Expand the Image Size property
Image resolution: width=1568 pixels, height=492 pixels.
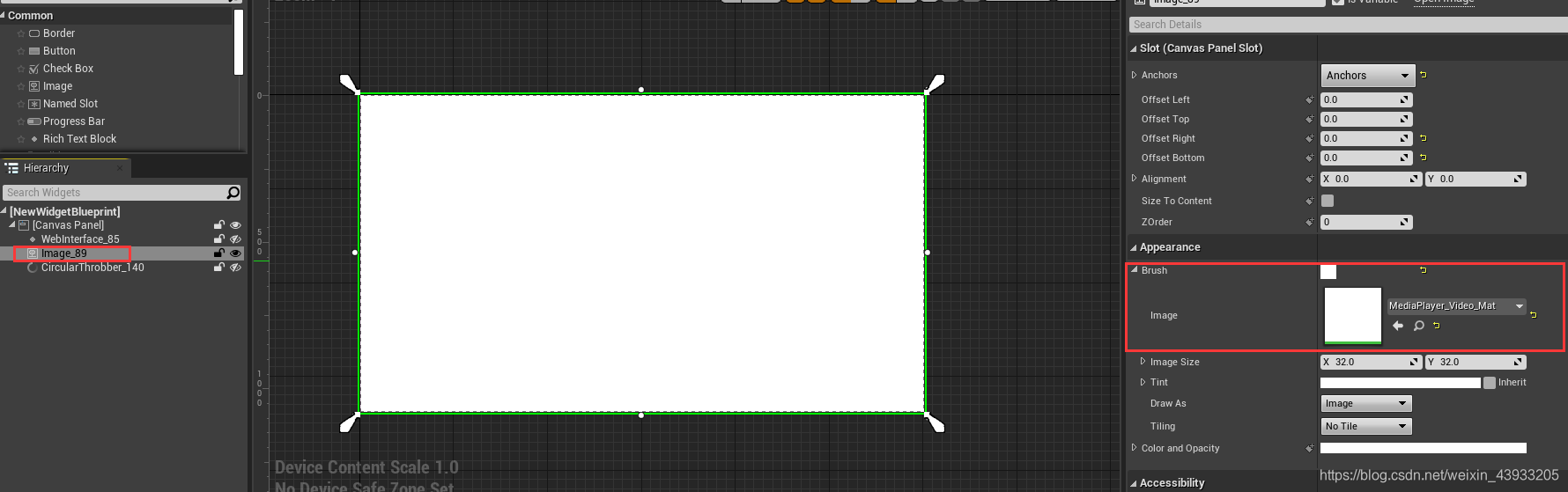tap(1143, 362)
